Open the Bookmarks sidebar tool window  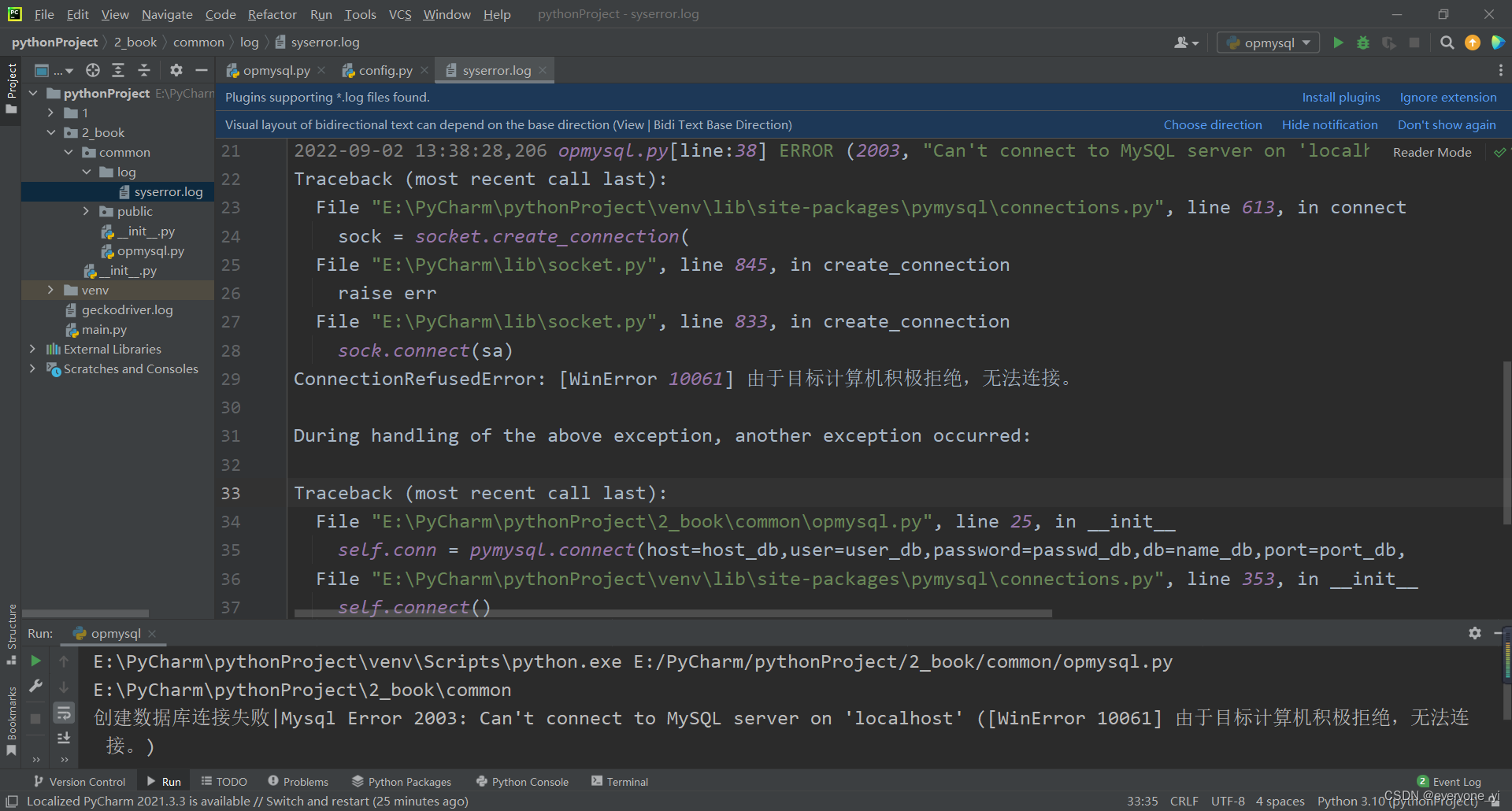pos(11,721)
